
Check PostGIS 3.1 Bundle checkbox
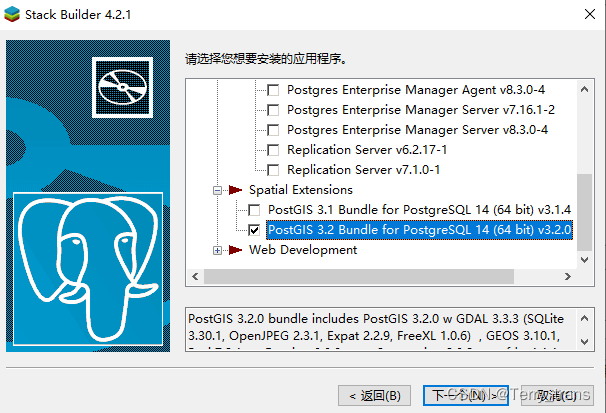tap(254, 210)
